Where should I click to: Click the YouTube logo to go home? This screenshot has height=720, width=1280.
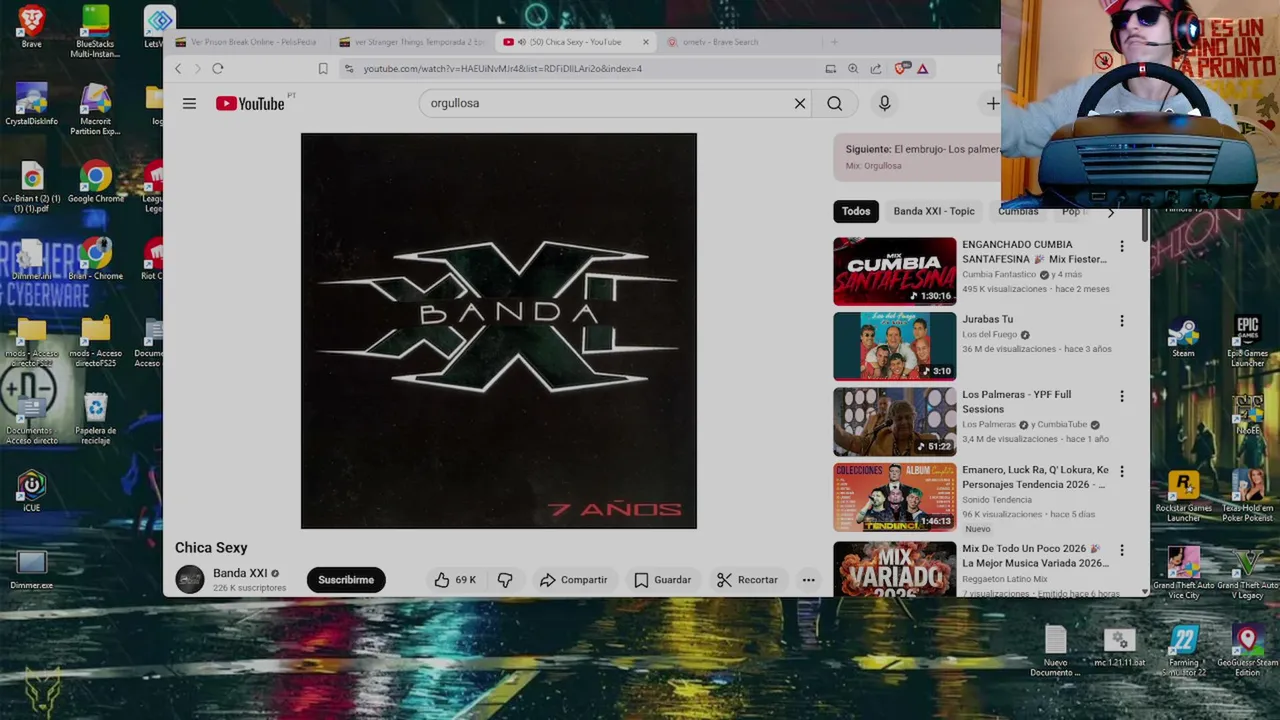point(250,103)
